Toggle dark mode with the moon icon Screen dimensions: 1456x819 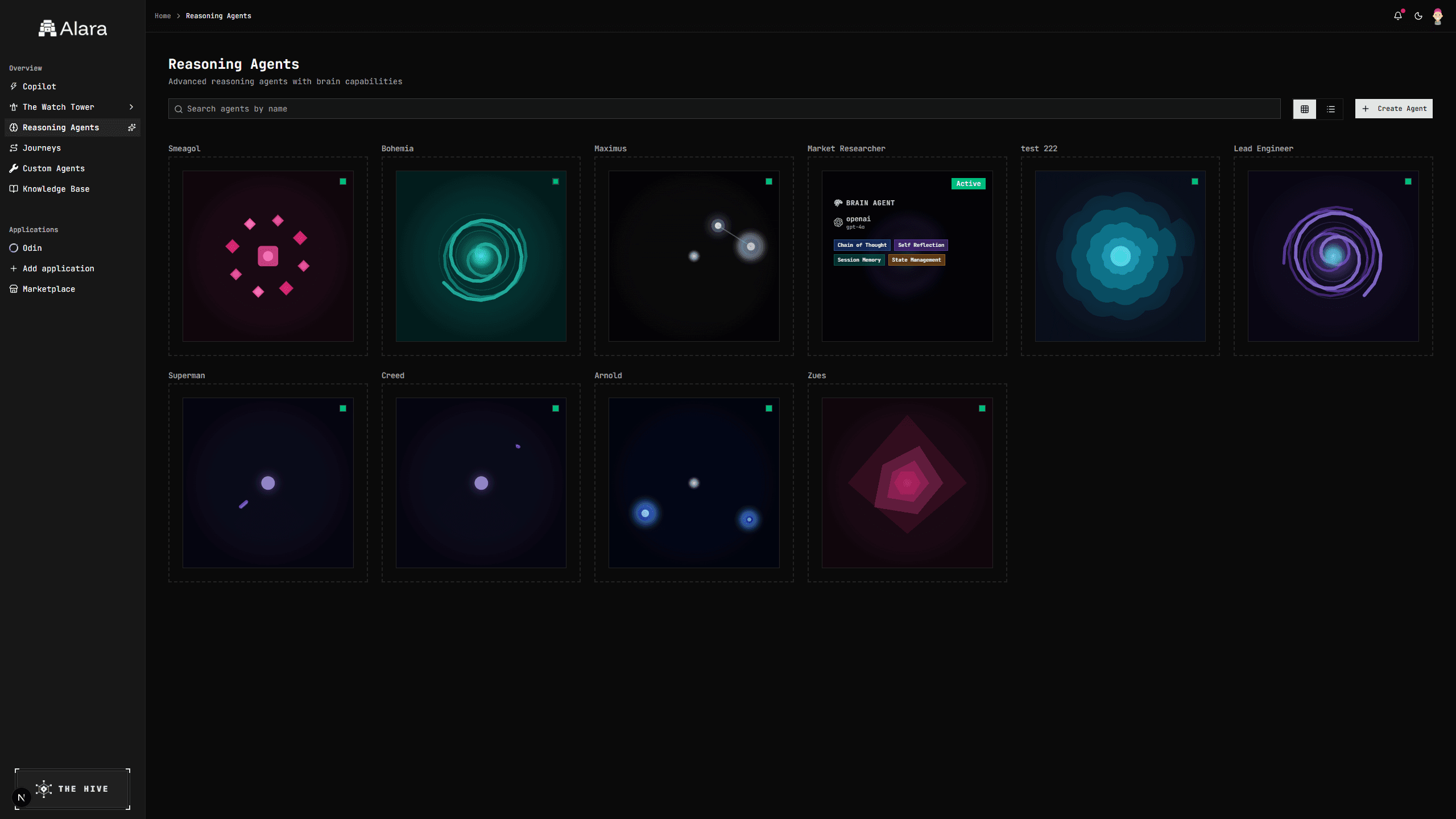pyautogui.click(x=1418, y=16)
